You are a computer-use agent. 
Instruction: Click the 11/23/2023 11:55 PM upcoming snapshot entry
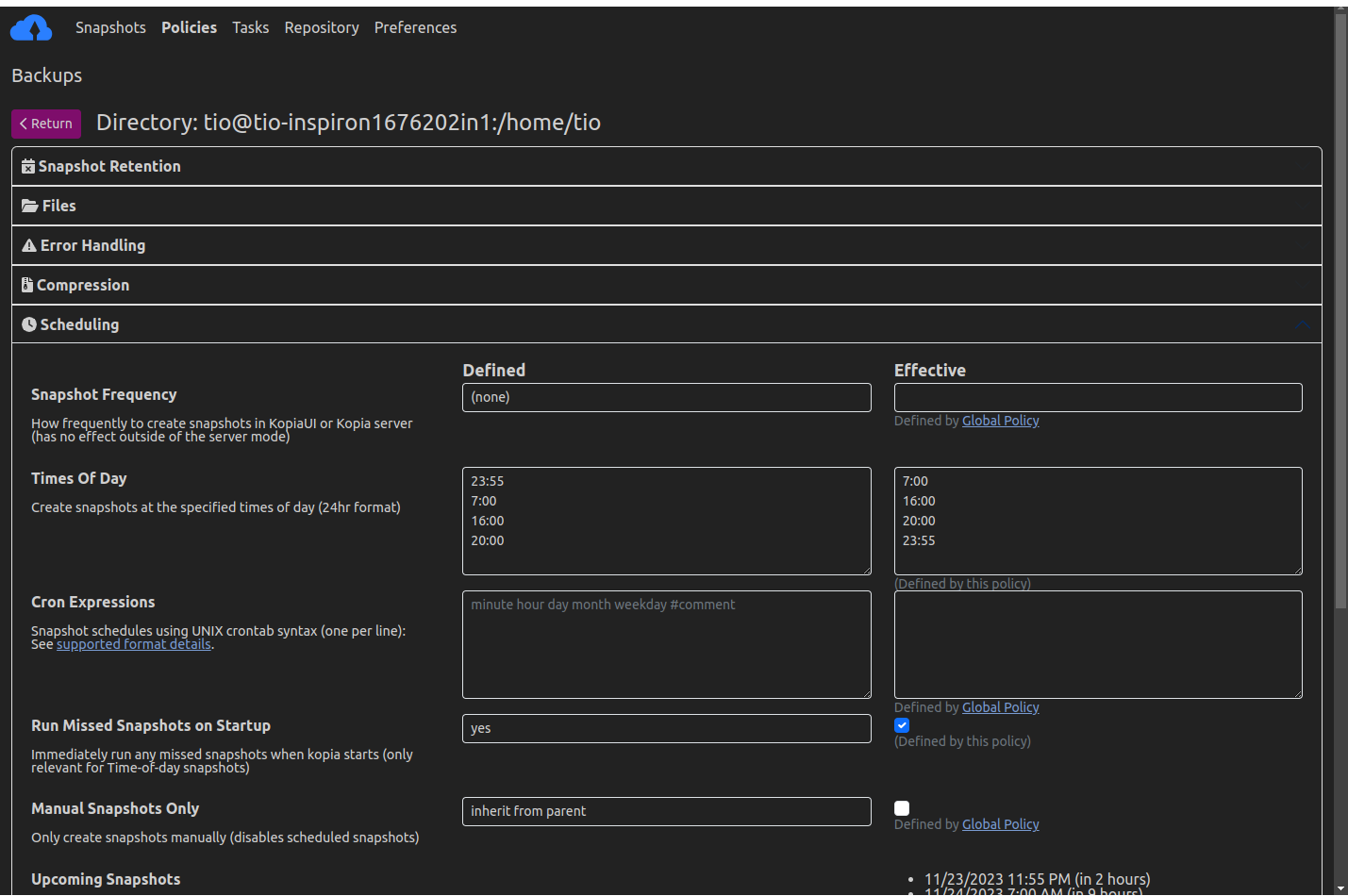tap(1037, 879)
